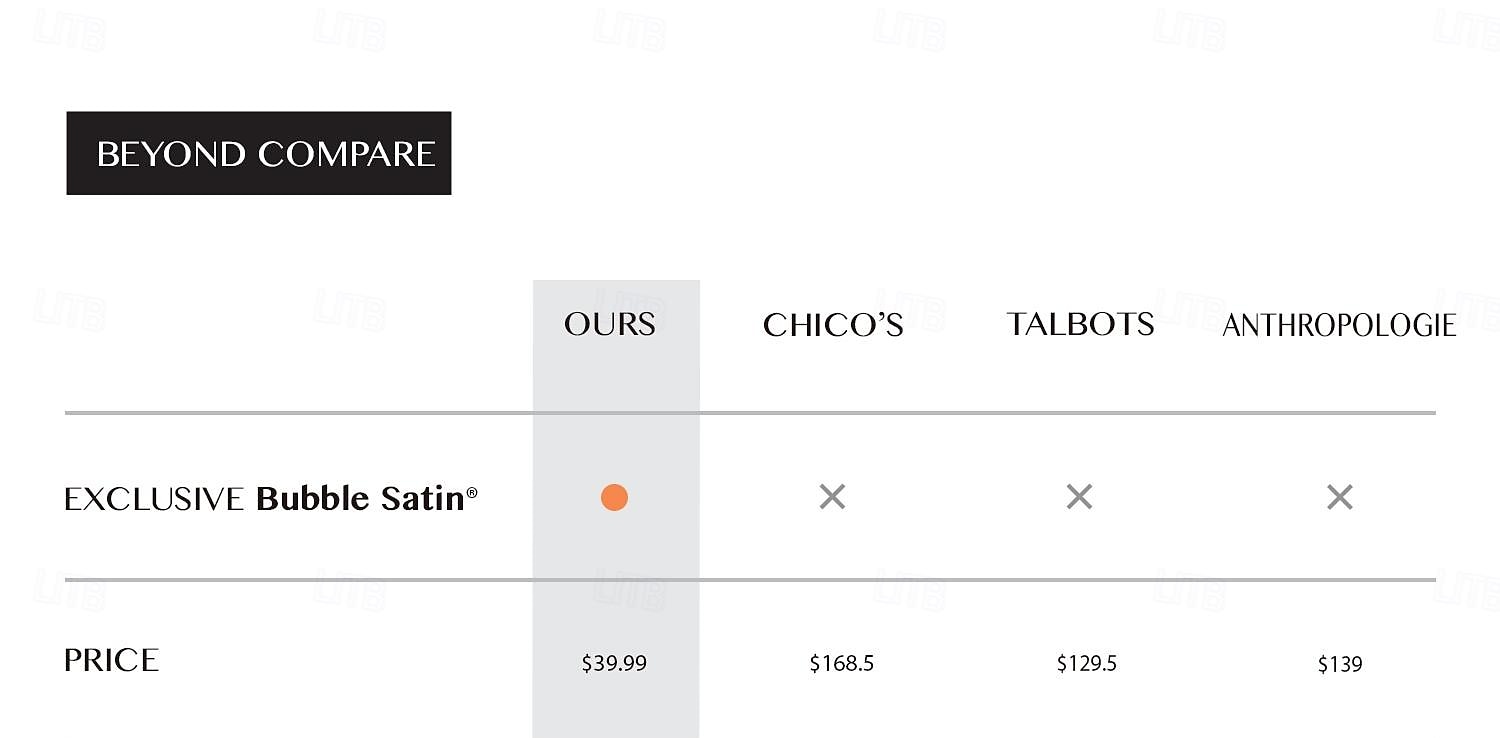Click the X mark under CHICO'S
Viewport: 1500px width, 738px height.
click(x=832, y=496)
